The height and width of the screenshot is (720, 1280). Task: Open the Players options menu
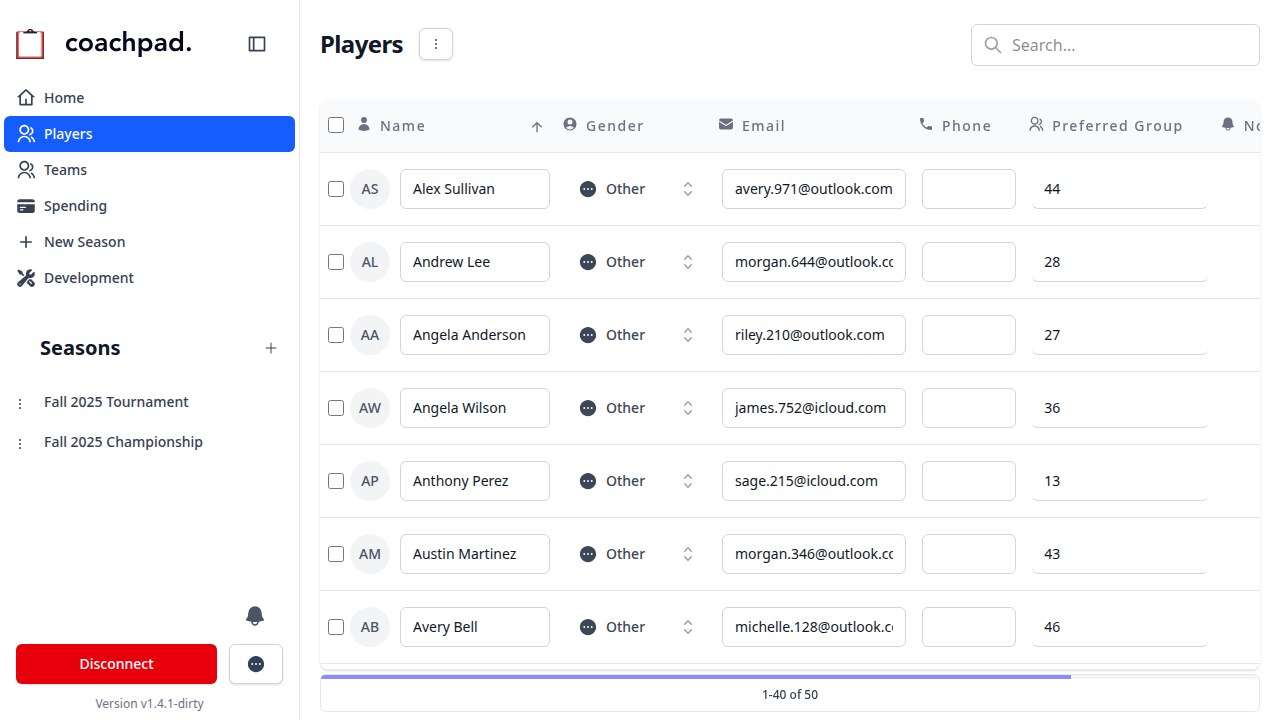click(435, 44)
